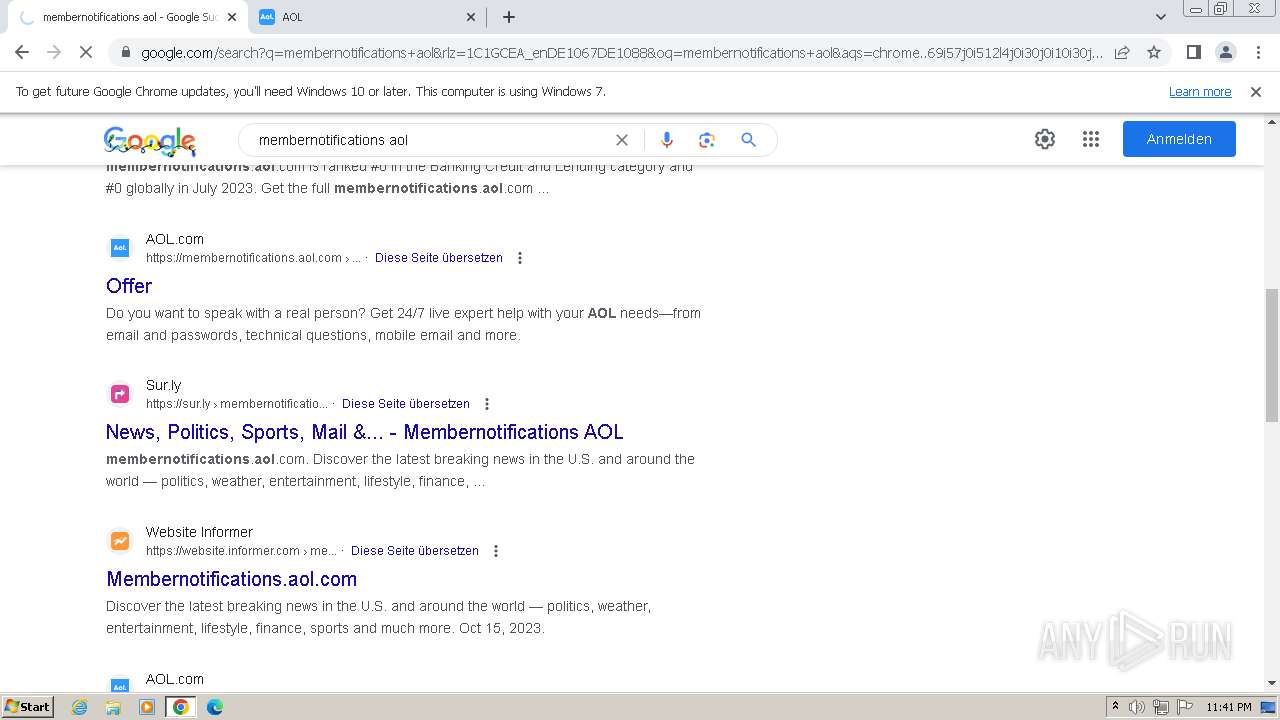
Task: Launch Microsoft Edge from the taskbar
Action: click(x=215, y=707)
